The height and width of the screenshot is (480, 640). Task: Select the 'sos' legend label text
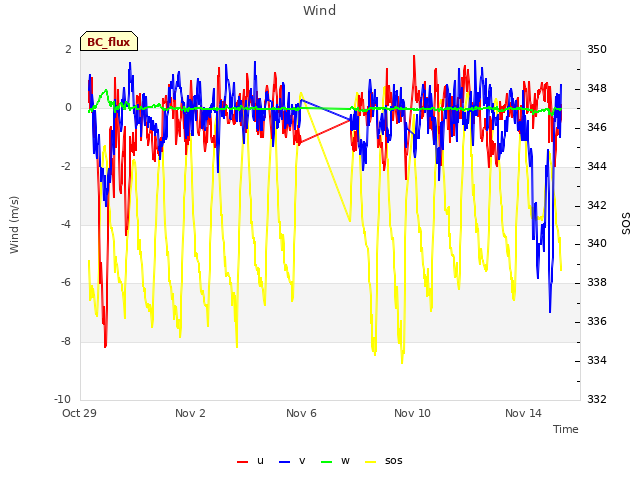pos(393,461)
